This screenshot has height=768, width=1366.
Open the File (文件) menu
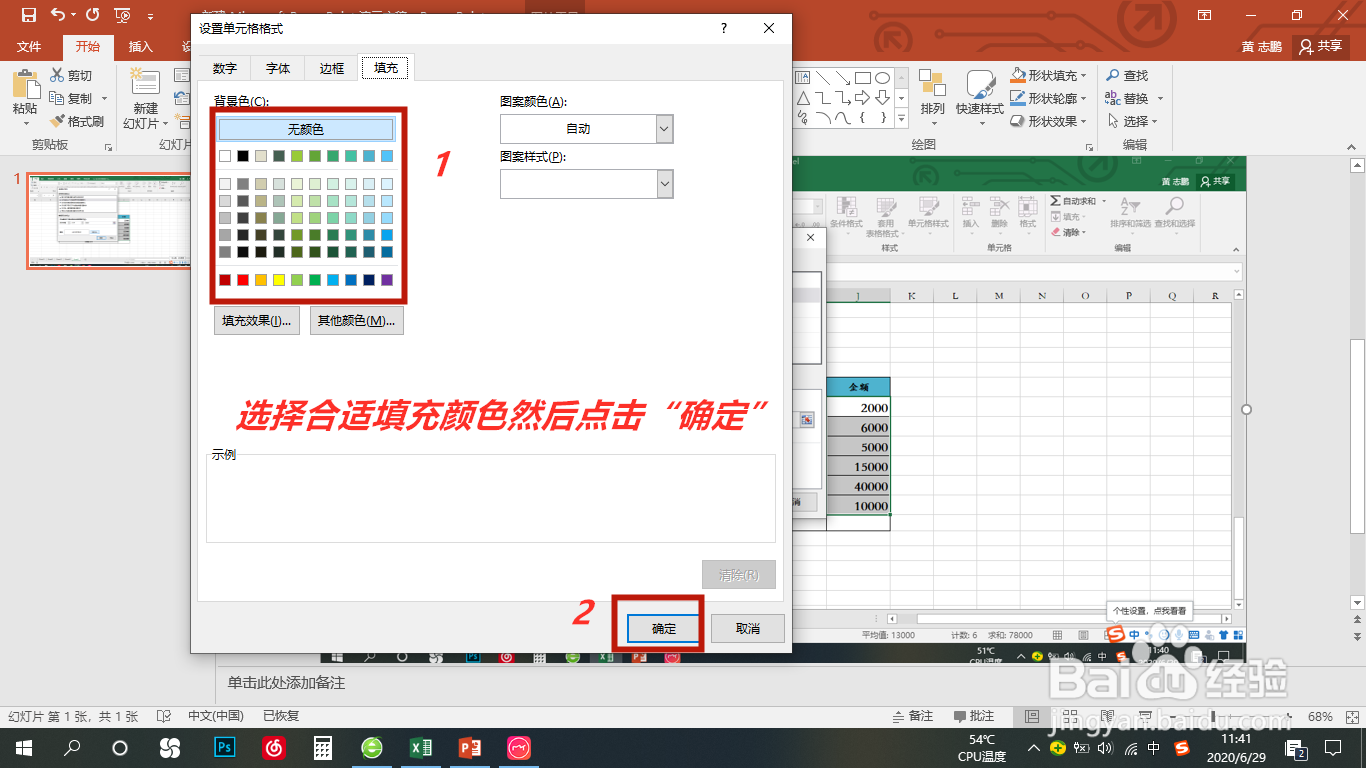(x=29, y=46)
